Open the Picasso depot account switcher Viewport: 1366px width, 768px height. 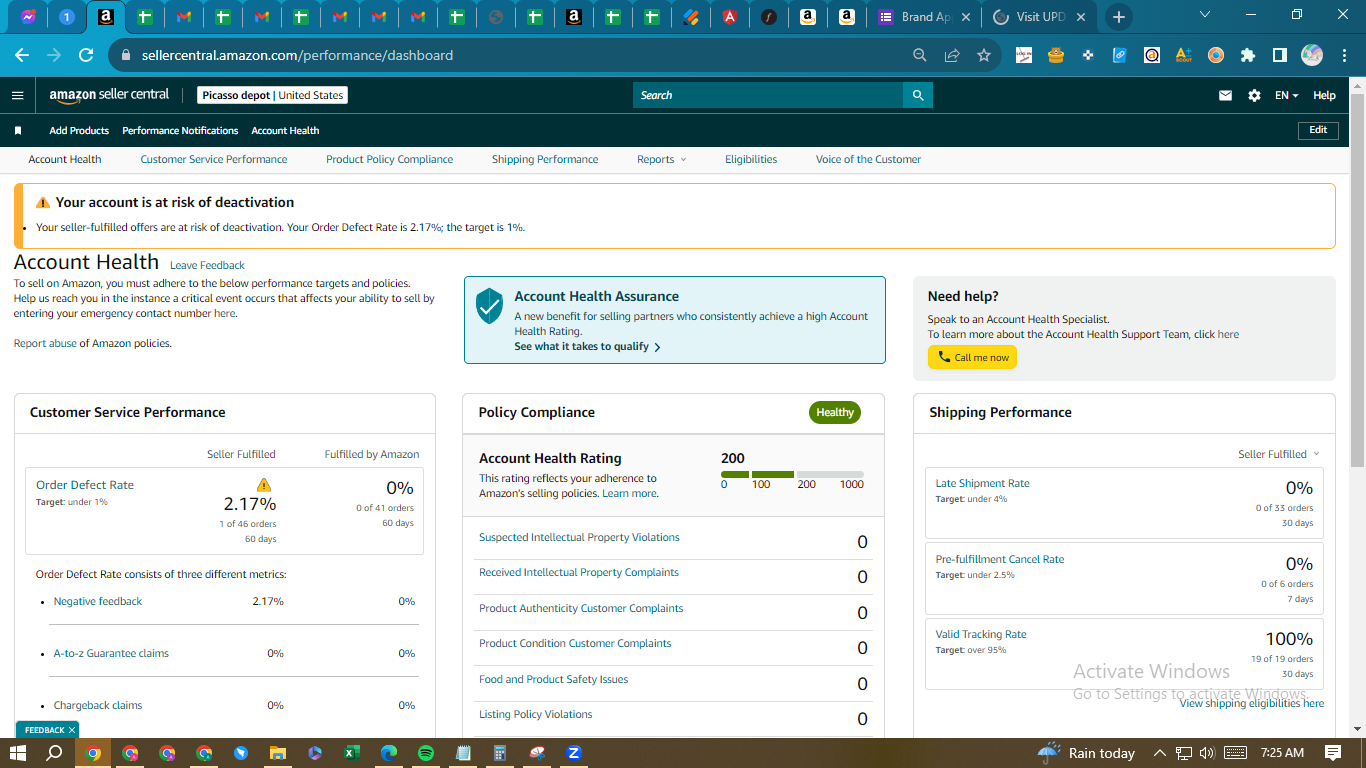pyautogui.click(x=273, y=95)
